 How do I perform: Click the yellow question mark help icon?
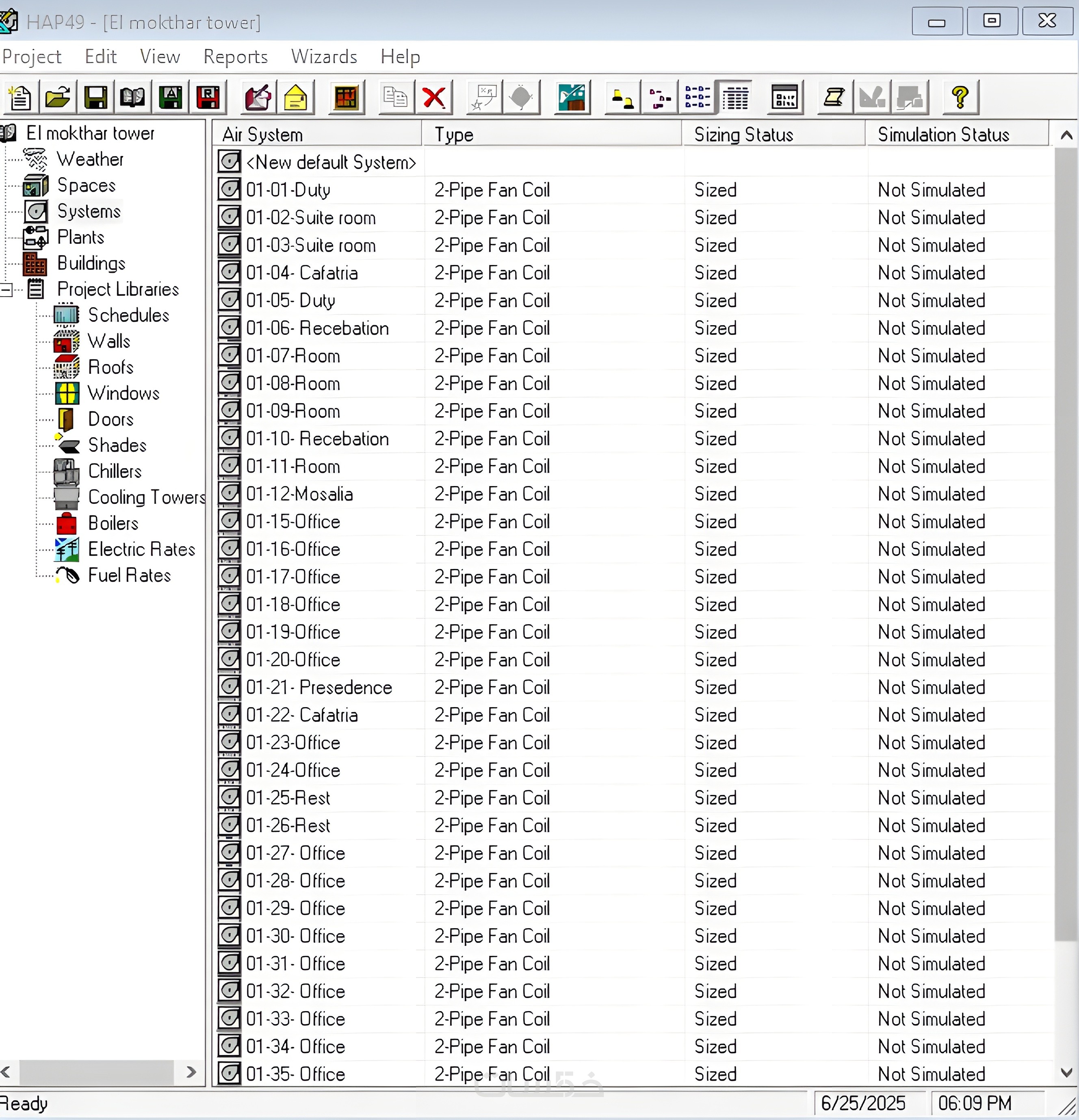[960, 97]
